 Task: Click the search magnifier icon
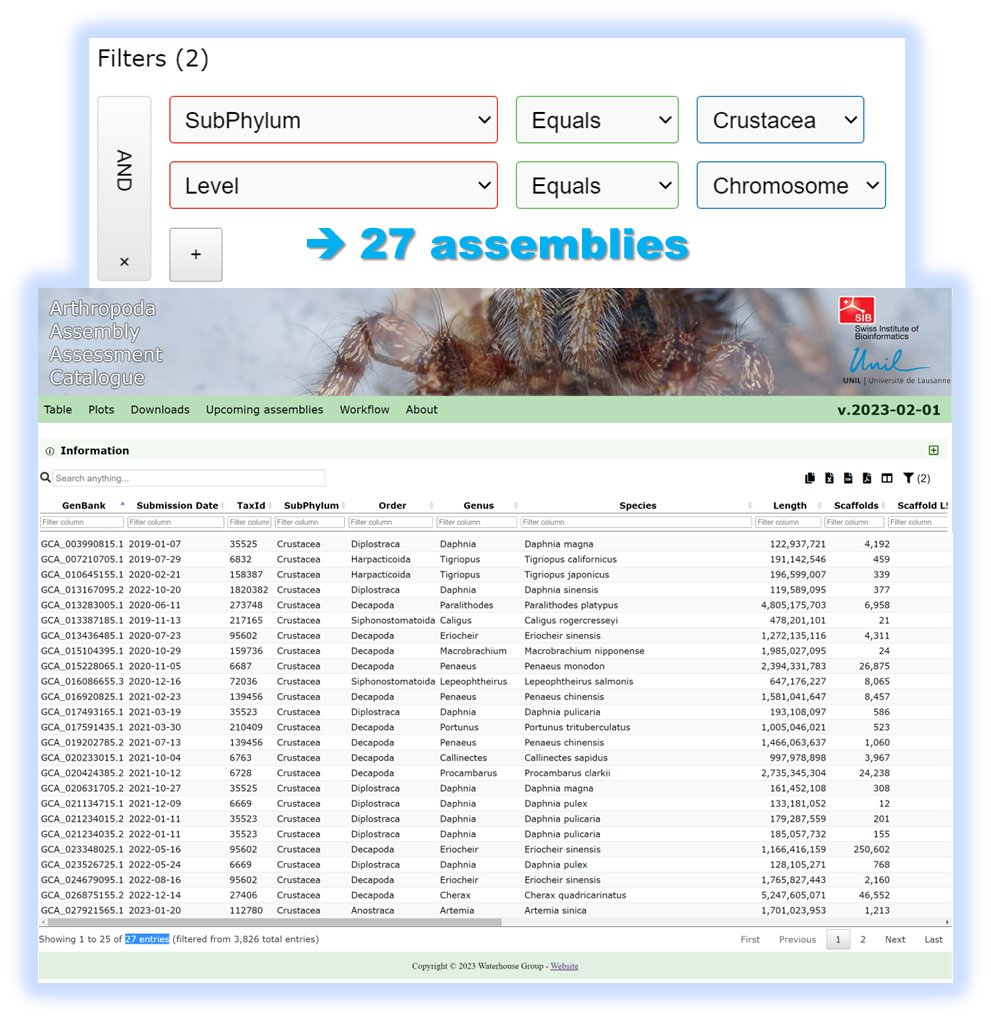(45, 477)
